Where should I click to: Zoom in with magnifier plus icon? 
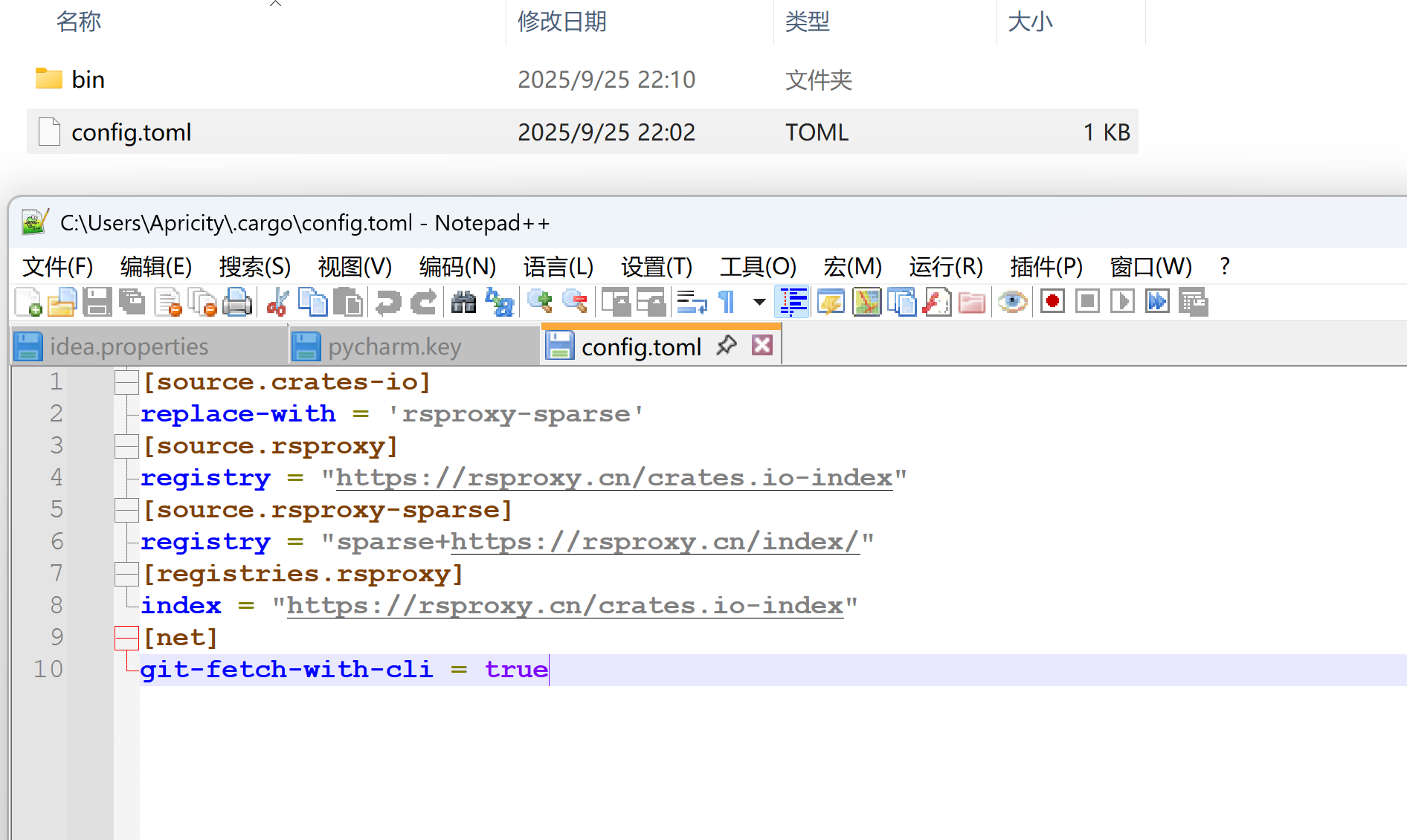tap(540, 302)
